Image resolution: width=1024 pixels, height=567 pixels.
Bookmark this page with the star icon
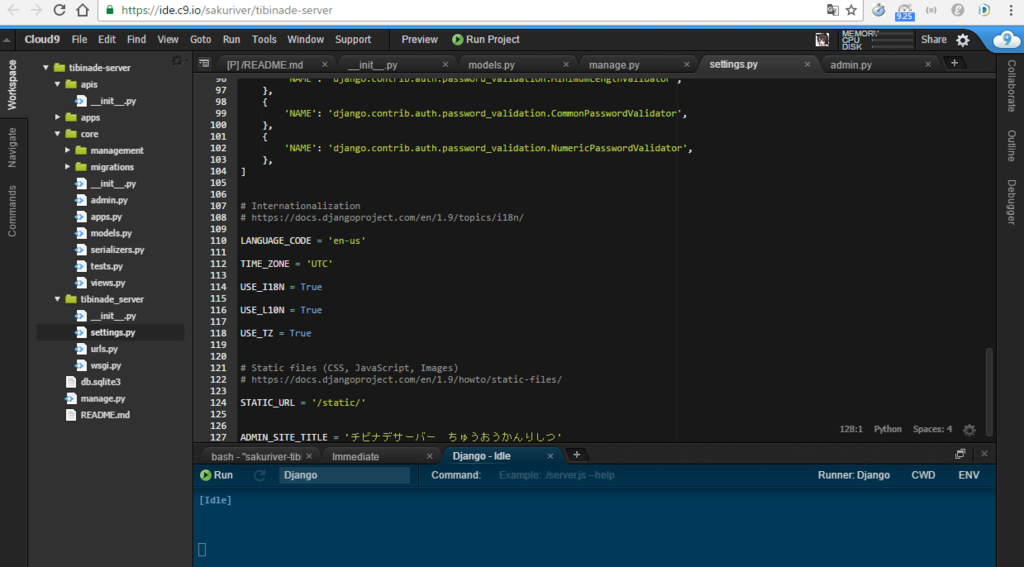[851, 10]
